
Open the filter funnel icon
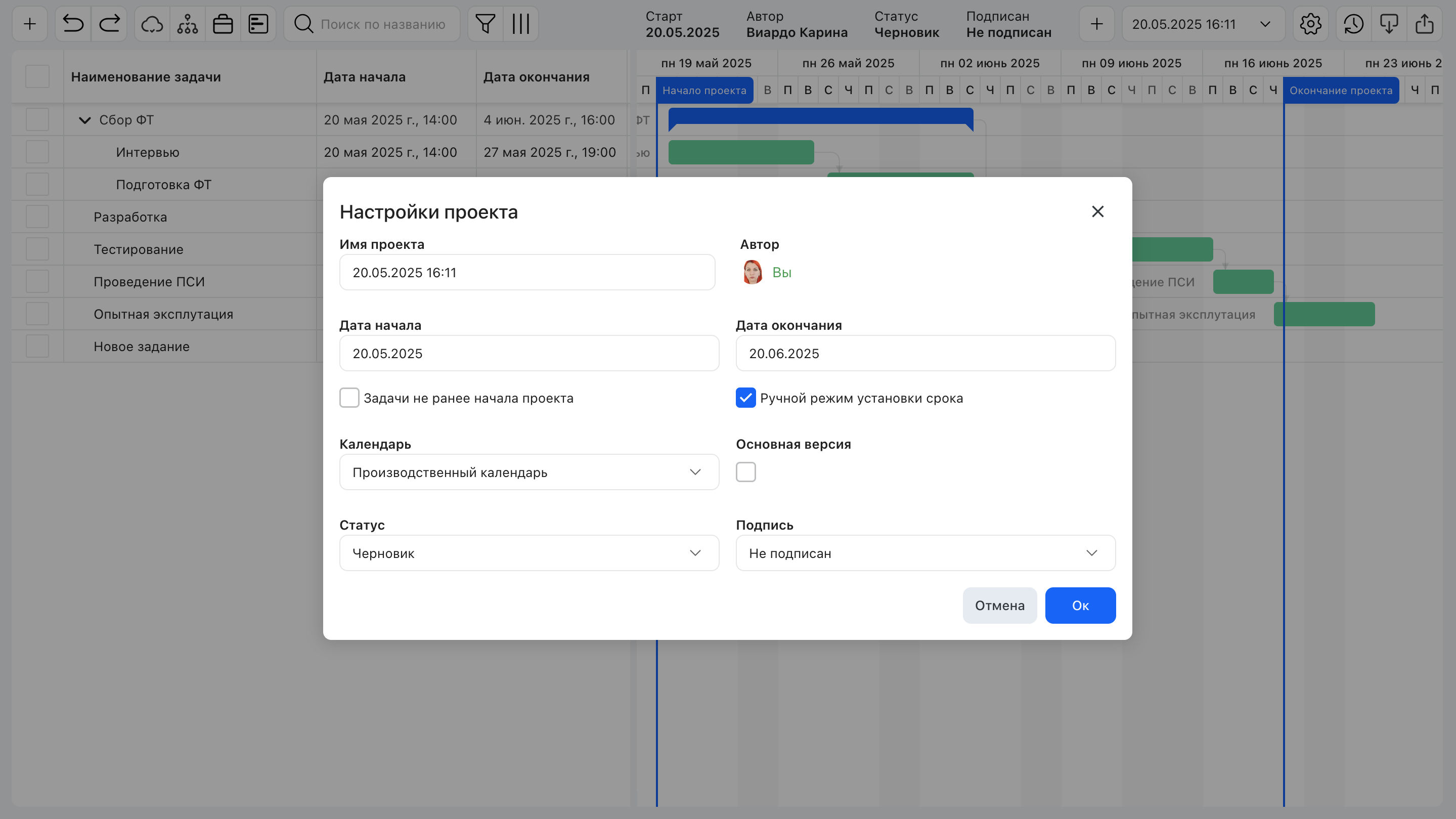[486, 24]
